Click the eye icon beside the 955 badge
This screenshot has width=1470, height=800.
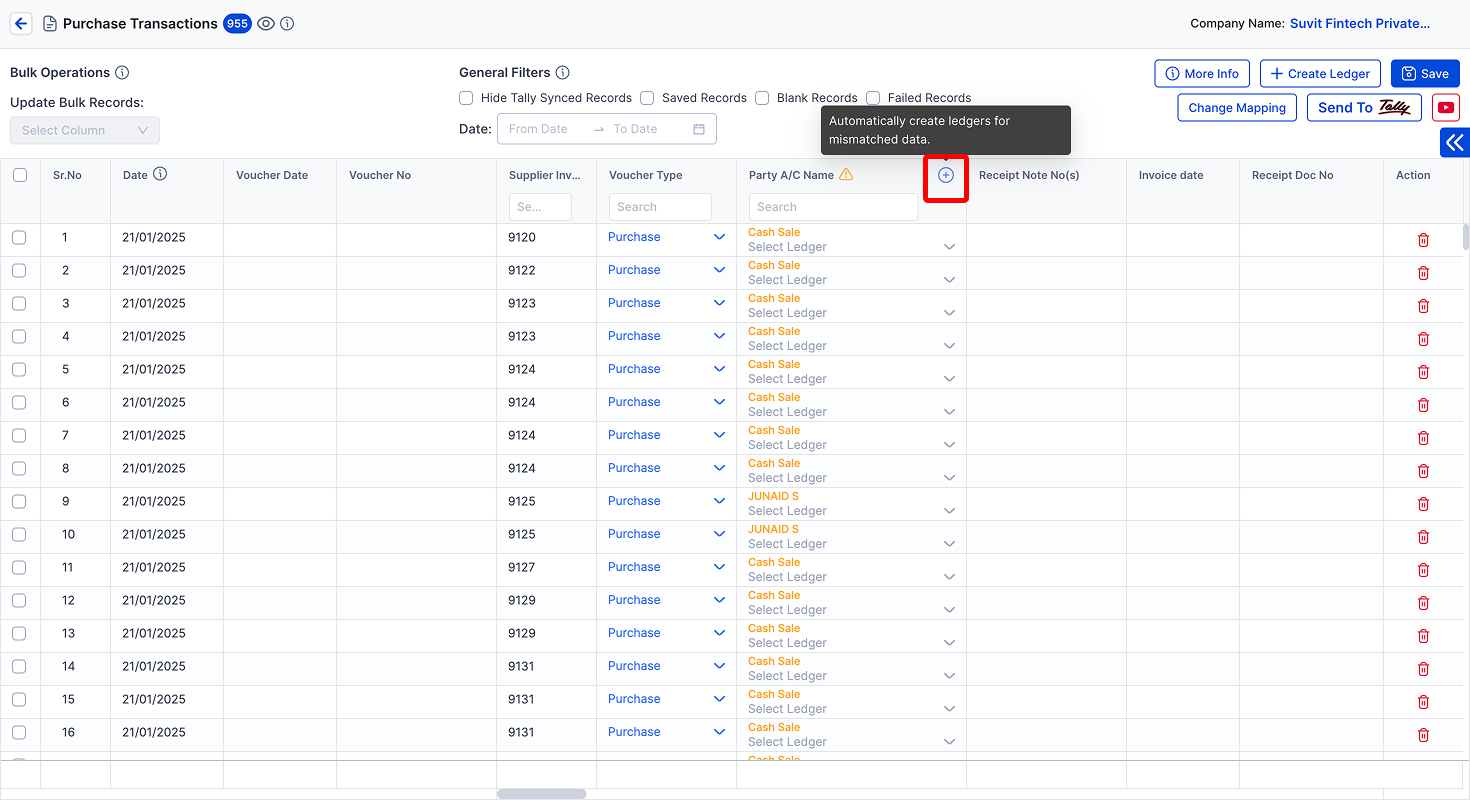coord(266,24)
